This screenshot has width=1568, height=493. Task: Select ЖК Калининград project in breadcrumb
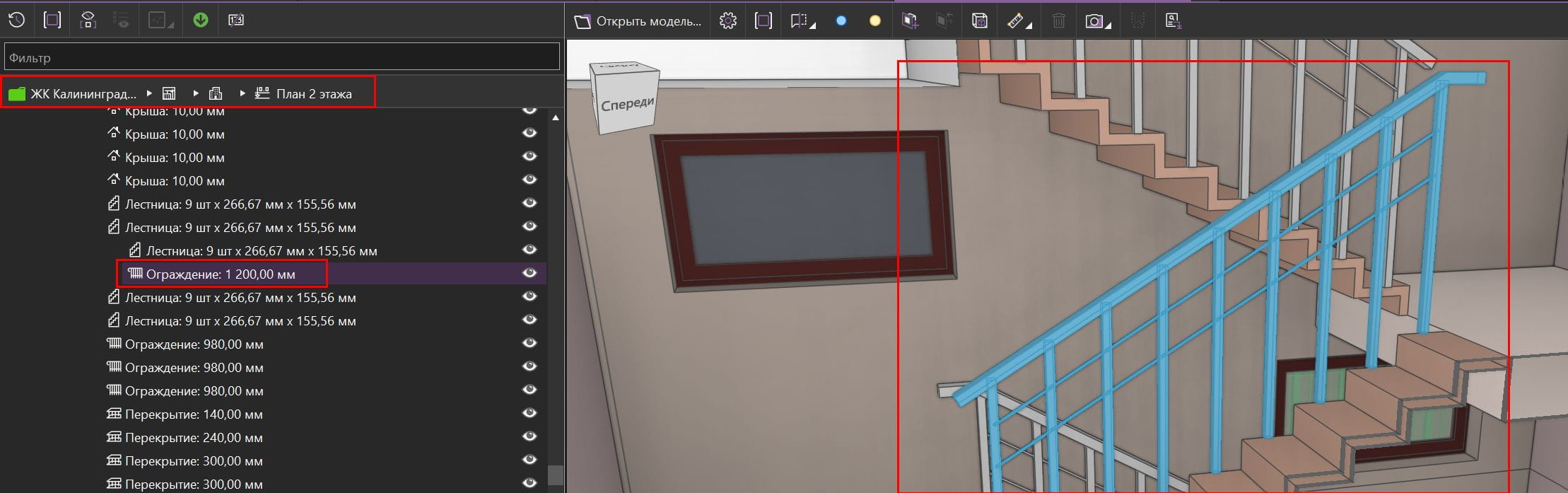83,94
